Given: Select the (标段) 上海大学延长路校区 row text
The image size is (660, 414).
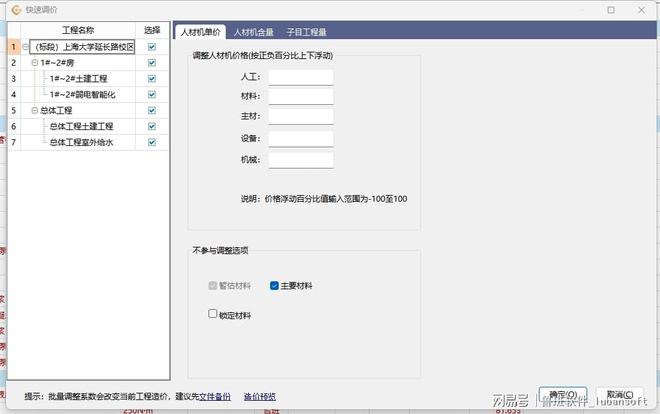Looking at the screenshot, I should [x=82, y=47].
